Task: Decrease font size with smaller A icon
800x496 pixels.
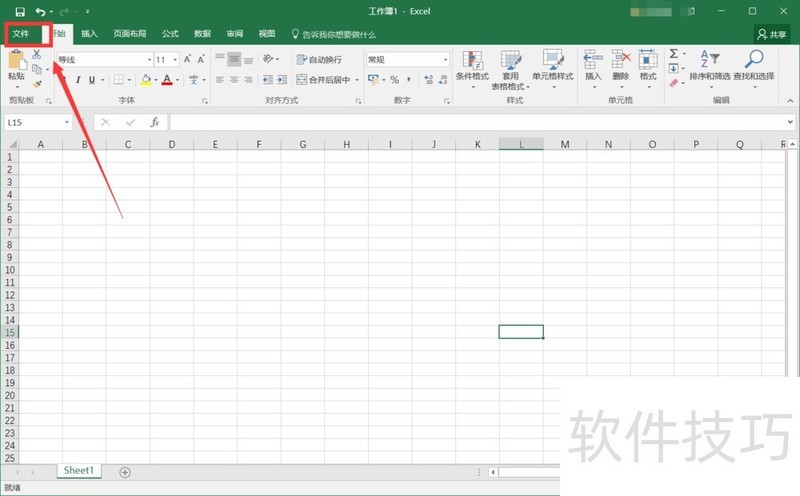Action: 201,59
